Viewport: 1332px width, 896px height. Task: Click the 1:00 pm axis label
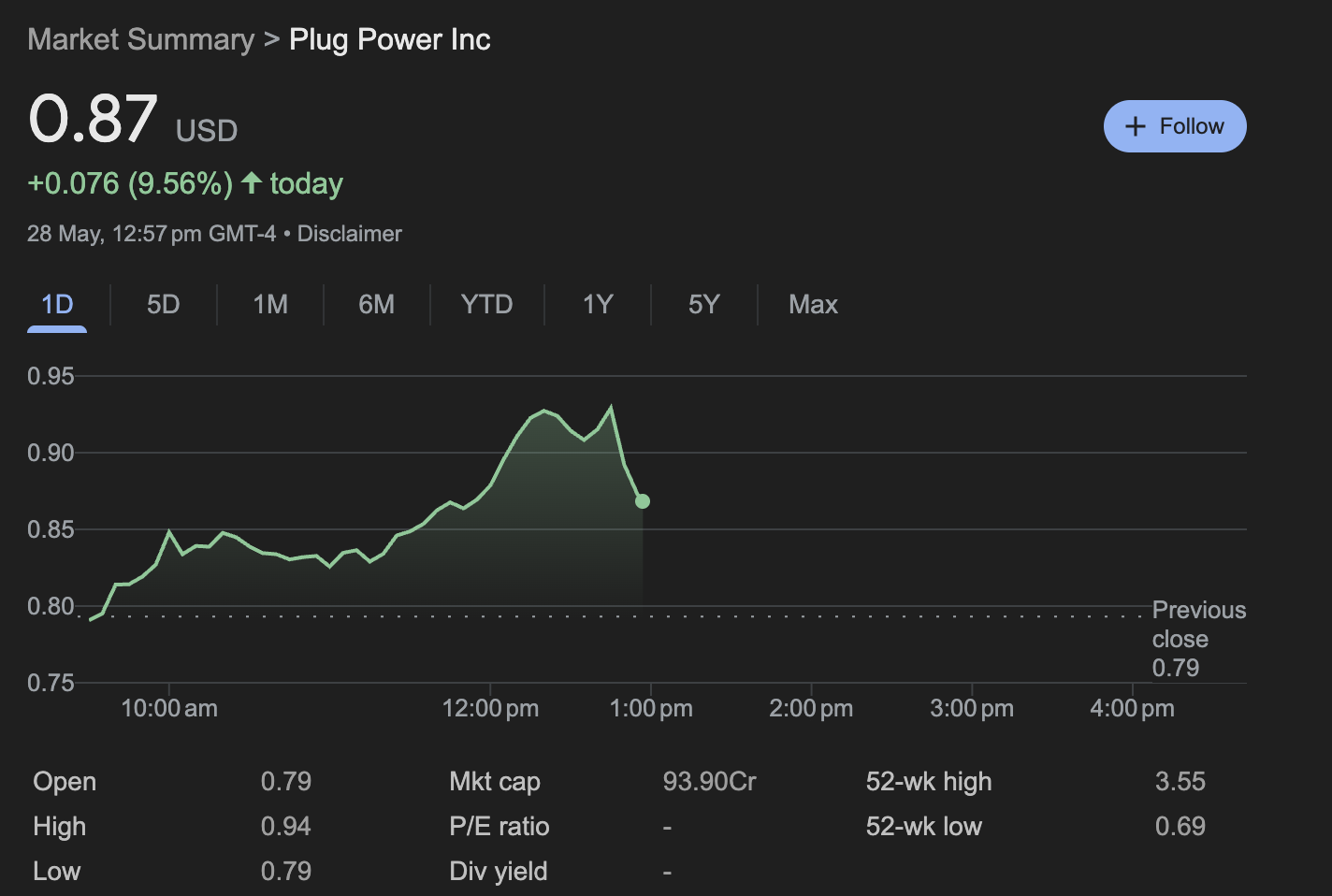coord(651,708)
